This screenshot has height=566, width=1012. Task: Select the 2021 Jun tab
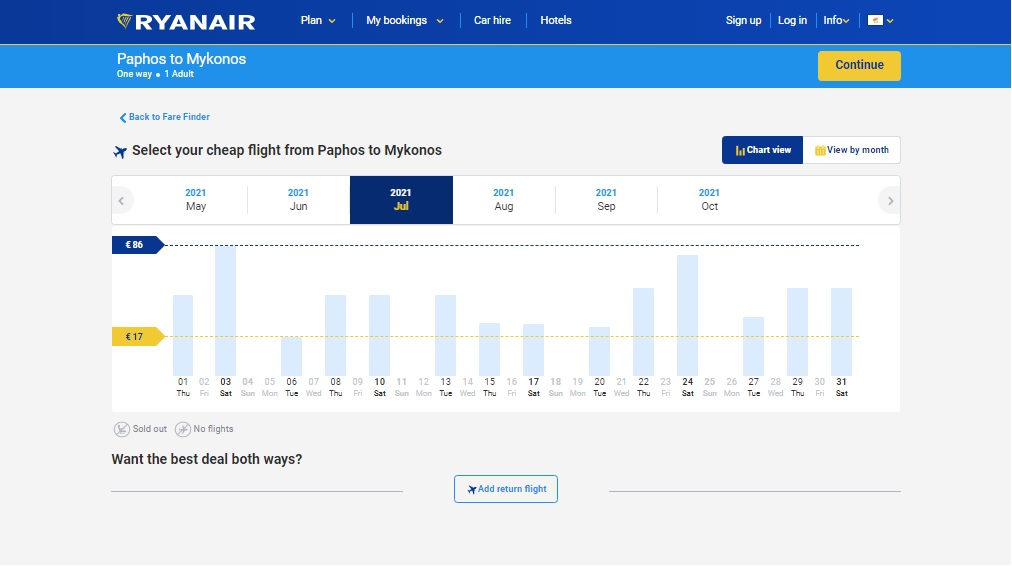298,199
